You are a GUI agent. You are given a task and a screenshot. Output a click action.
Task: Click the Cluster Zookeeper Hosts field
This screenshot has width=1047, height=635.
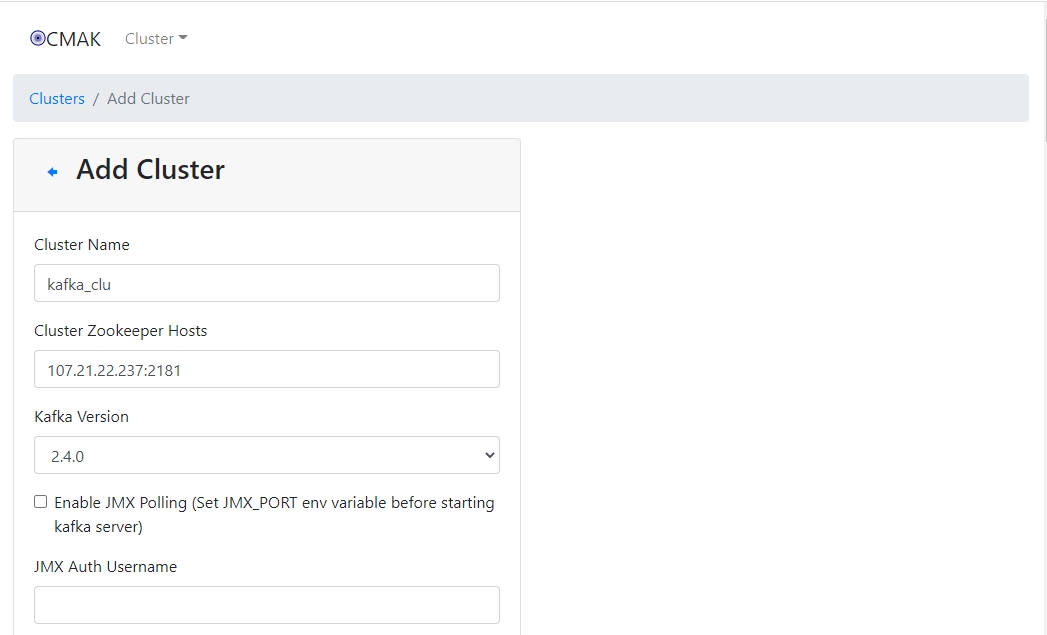point(266,369)
